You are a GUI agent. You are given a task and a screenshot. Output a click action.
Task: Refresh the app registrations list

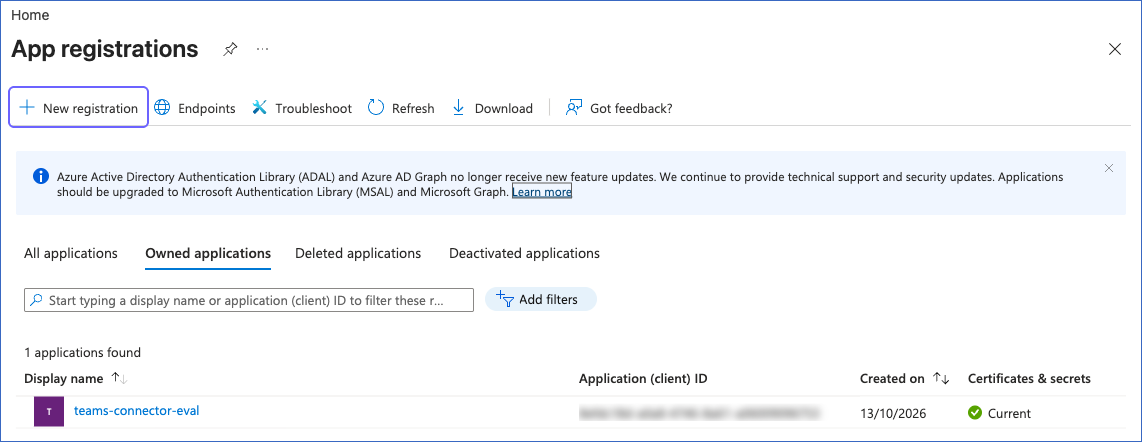[x=401, y=108]
